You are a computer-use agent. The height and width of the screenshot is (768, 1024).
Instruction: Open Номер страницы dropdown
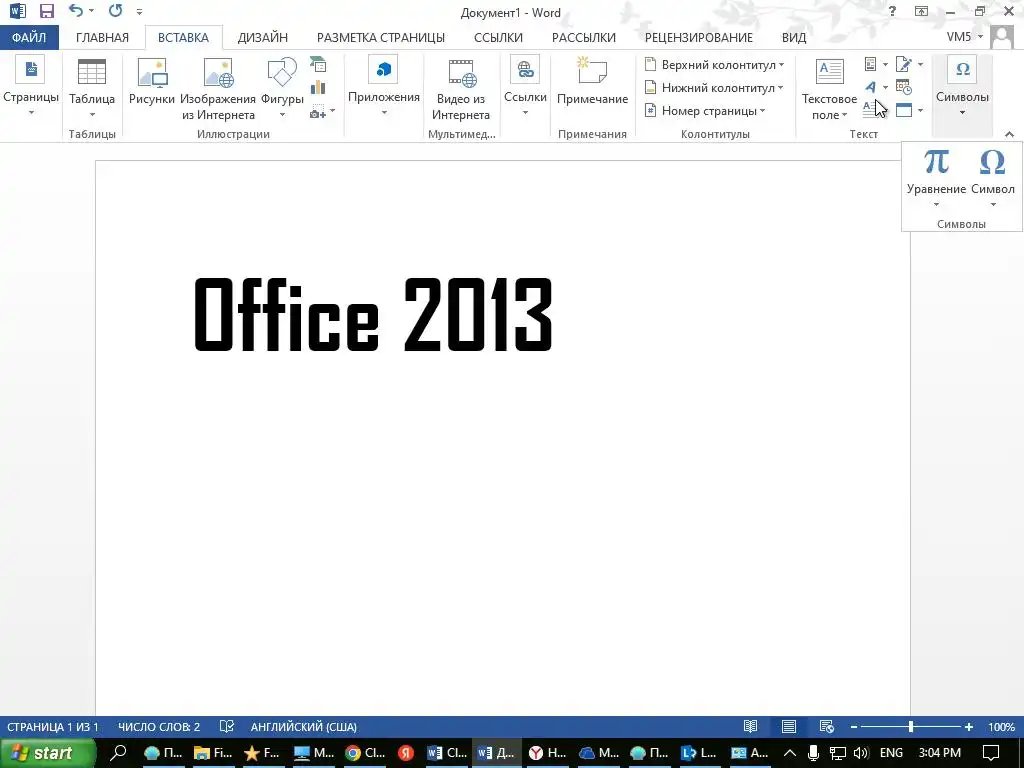tap(705, 110)
